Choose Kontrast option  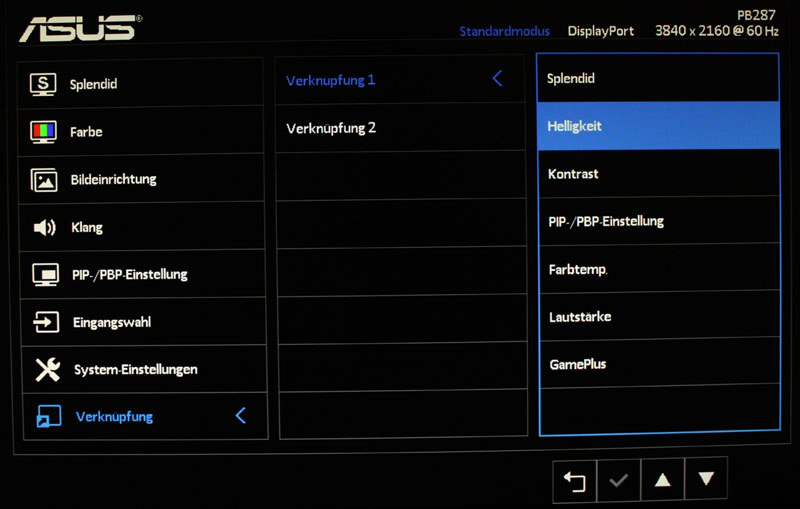[x=659, y=174]
